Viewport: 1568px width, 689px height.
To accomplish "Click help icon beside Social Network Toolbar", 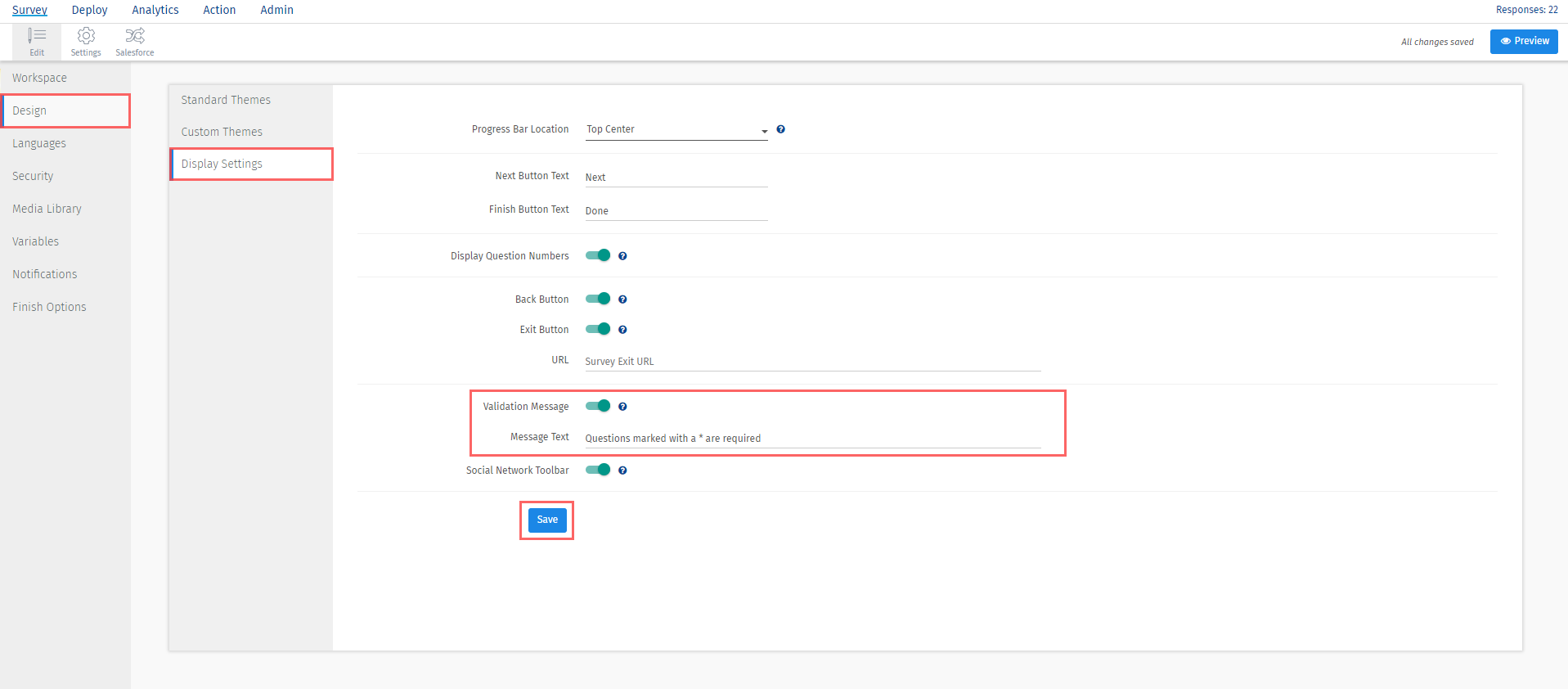I will pyautogui.click(x=622, y=471).
